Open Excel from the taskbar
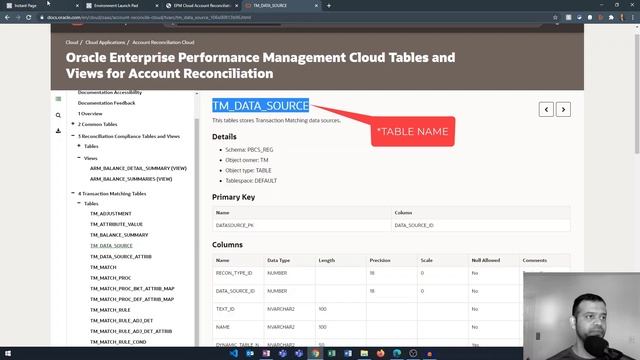Screen dimensions: 640x360 332,353
